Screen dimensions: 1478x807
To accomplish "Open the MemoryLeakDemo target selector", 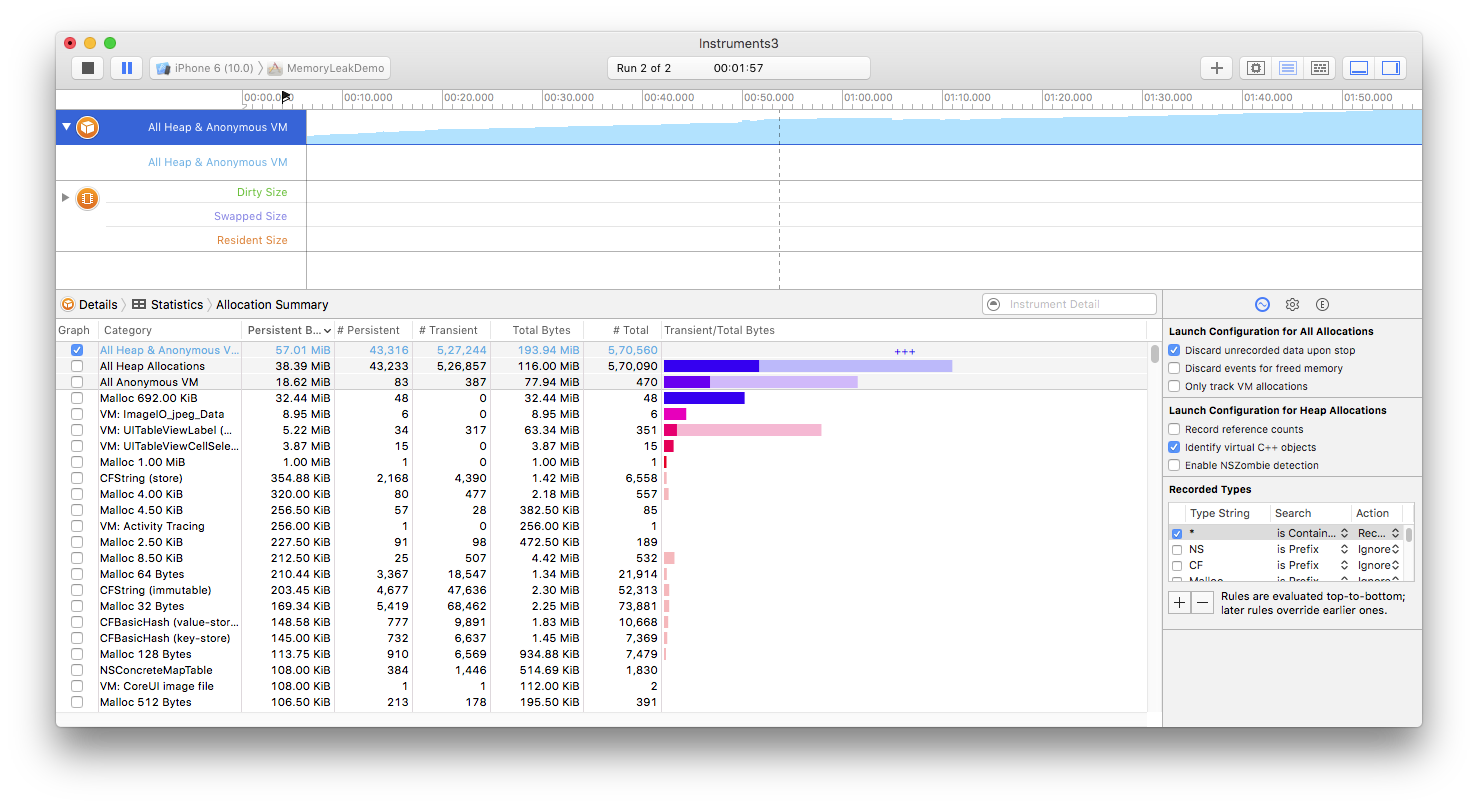I will tap(326, 68).
